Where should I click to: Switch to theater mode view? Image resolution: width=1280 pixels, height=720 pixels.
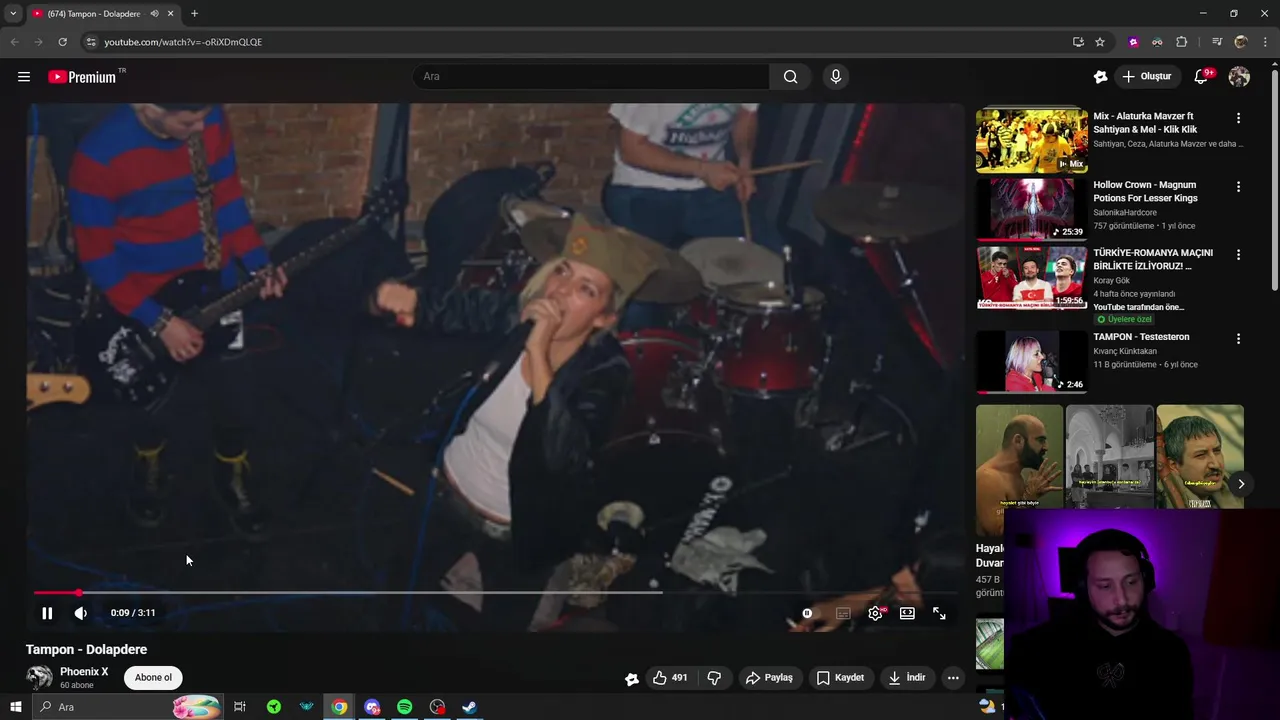[907, 613]
